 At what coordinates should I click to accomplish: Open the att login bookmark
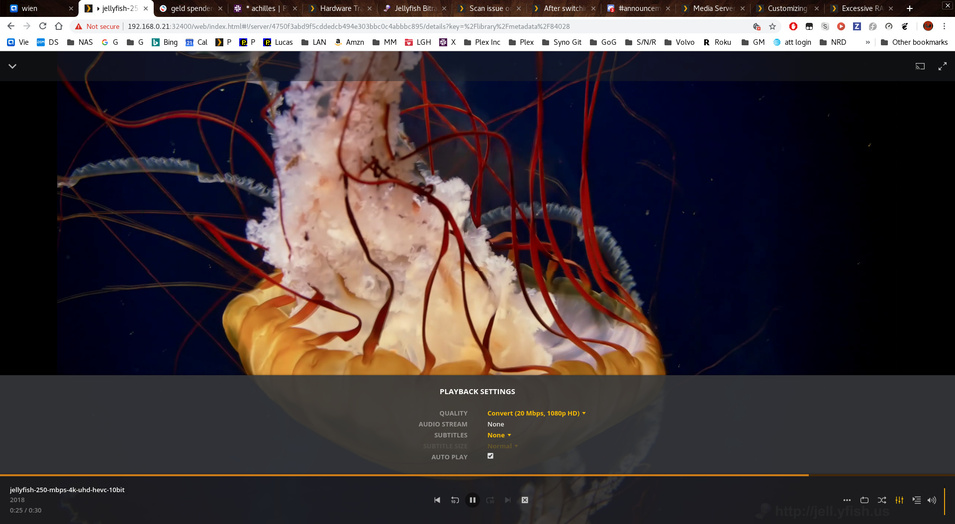click(792, 42)
